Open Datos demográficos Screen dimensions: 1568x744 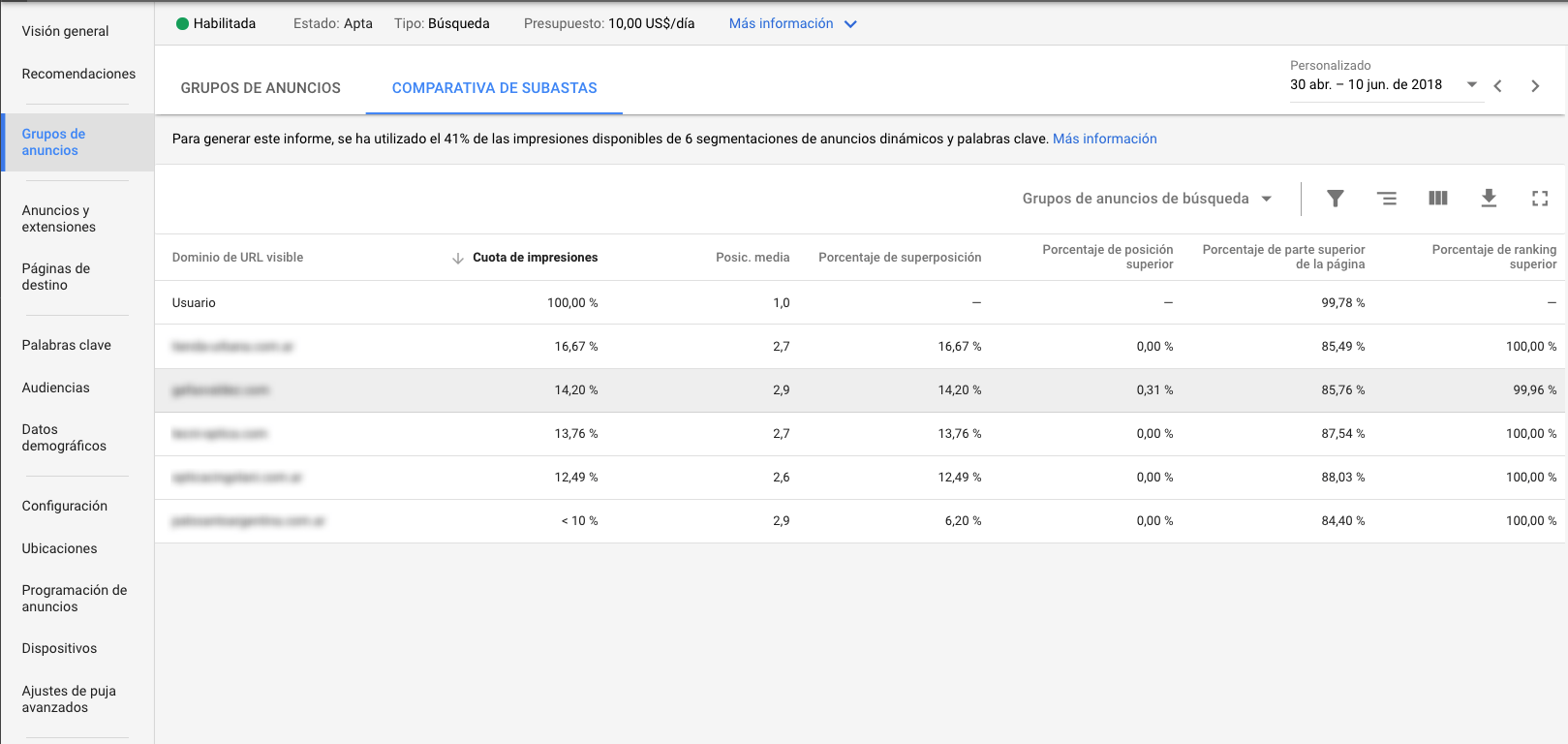(64, 438)
